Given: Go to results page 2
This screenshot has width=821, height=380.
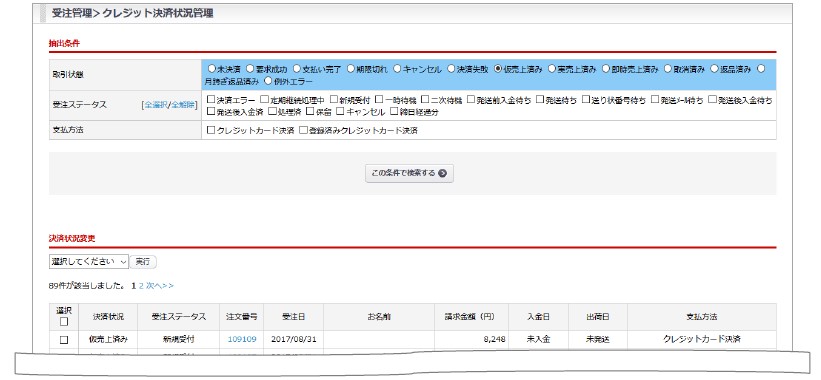Looking at the screenshot, I should pos(141,286).
